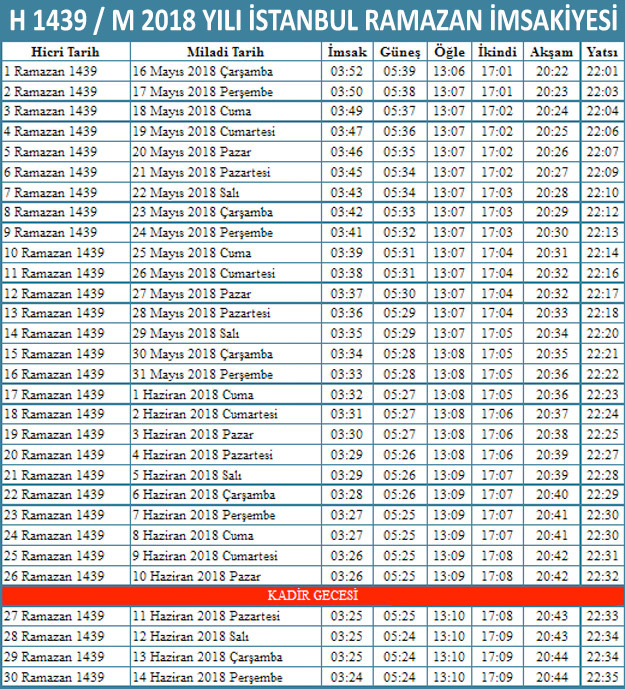
Task: Select the Miladi Tarih column header
Action: [x=226, y=52]
